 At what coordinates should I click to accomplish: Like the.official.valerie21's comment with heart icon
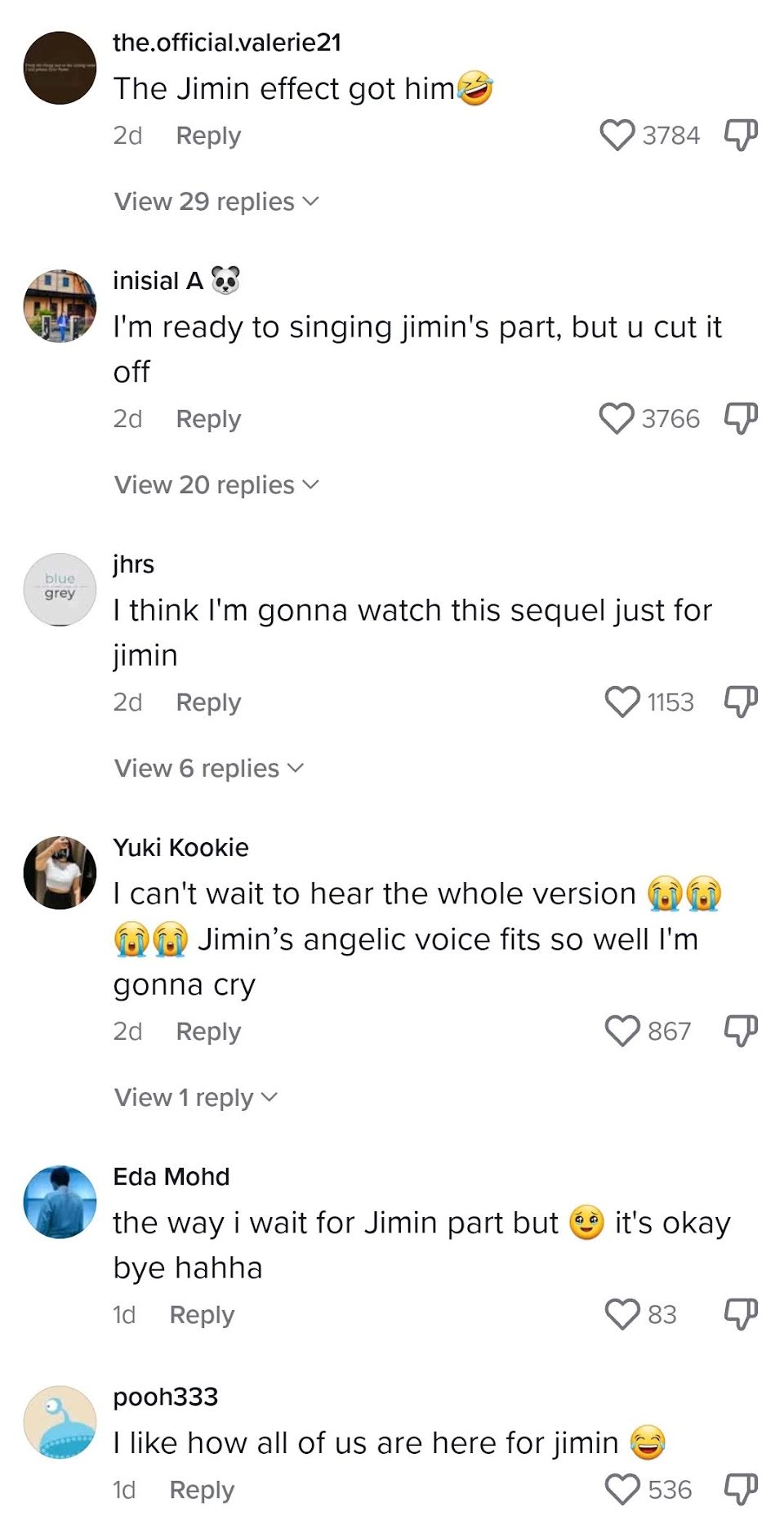[617, 136]
